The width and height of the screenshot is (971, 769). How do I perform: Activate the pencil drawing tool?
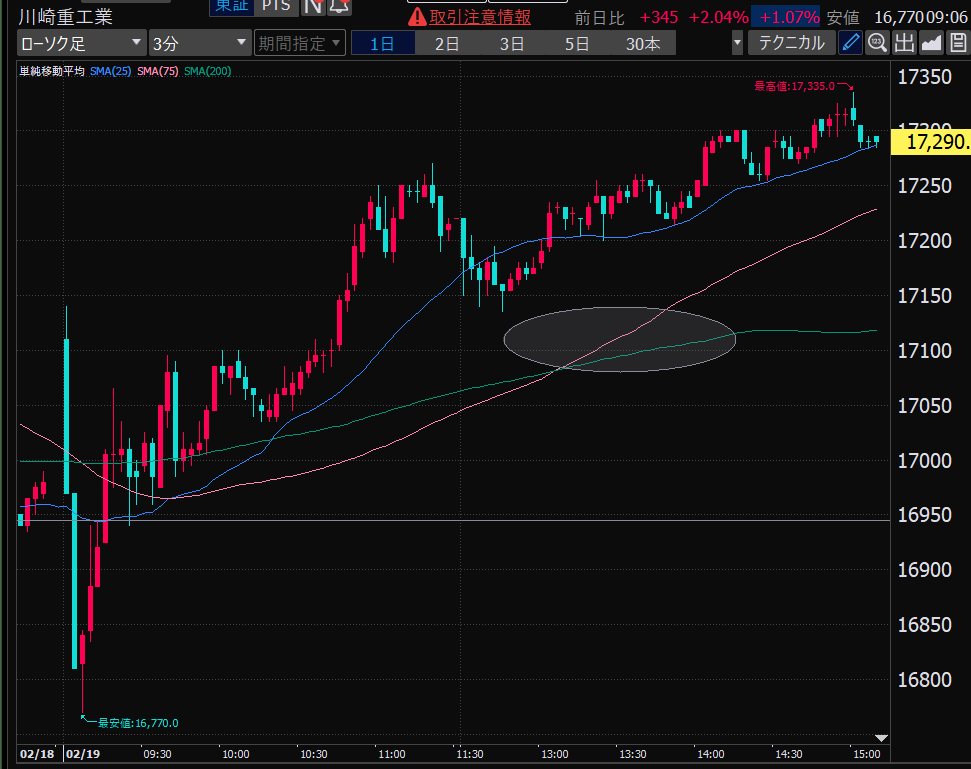click(x=850, y=42)
